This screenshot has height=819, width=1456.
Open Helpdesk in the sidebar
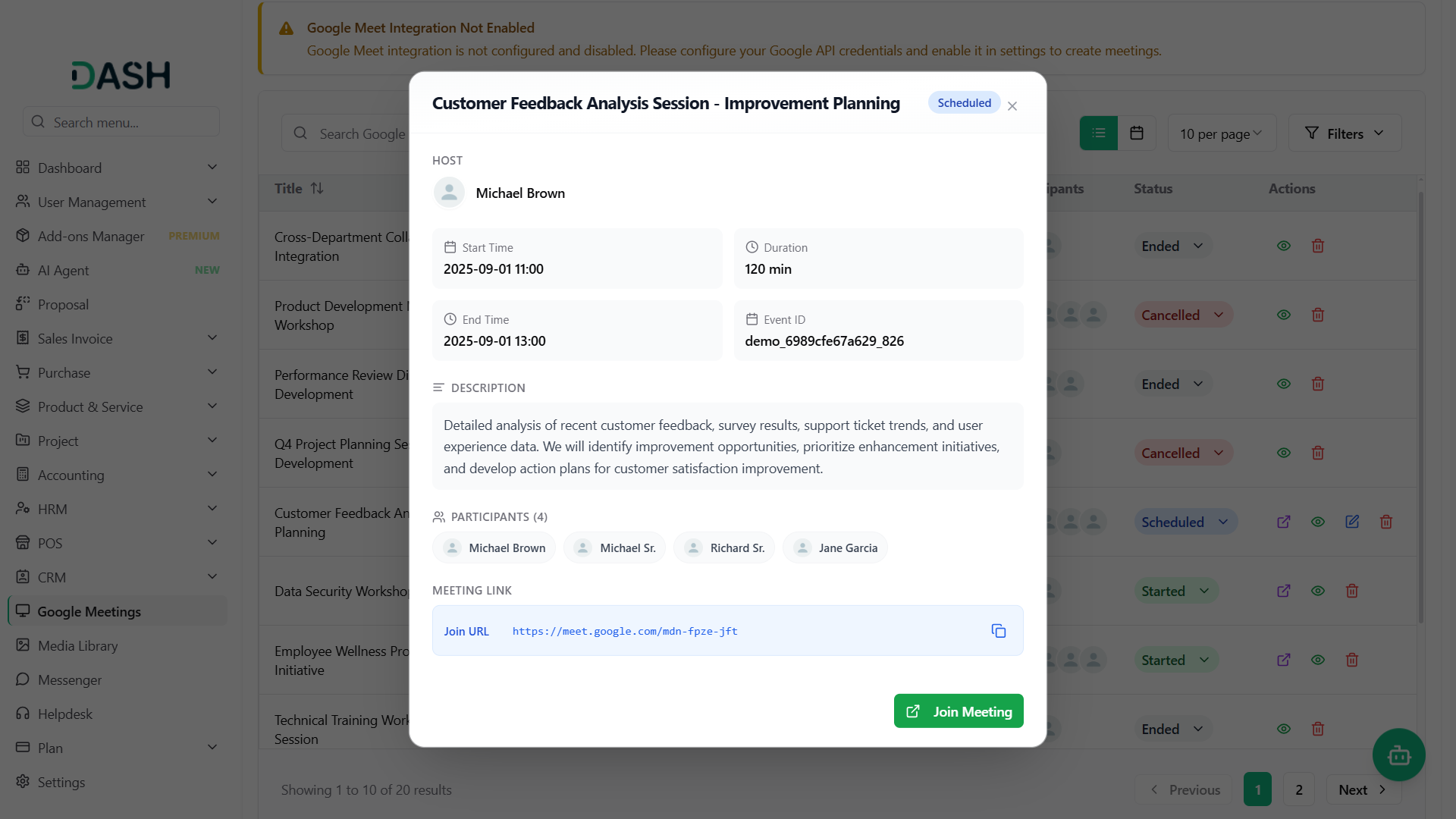point(118,714)
